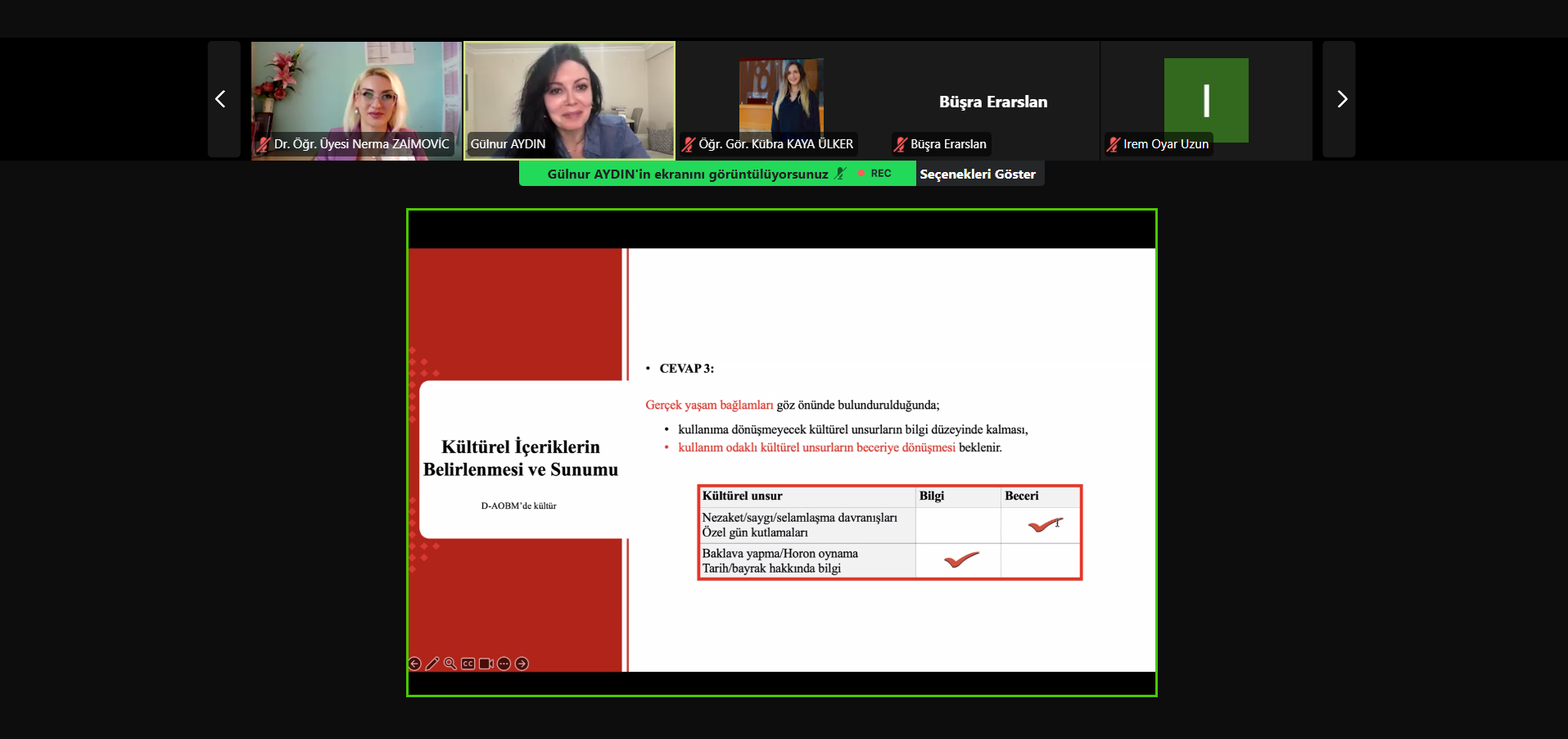Click muted mic icon beside Büşra Erarslan label
The width and height of the screenshot is (1568, 739).
coord(901,144)
